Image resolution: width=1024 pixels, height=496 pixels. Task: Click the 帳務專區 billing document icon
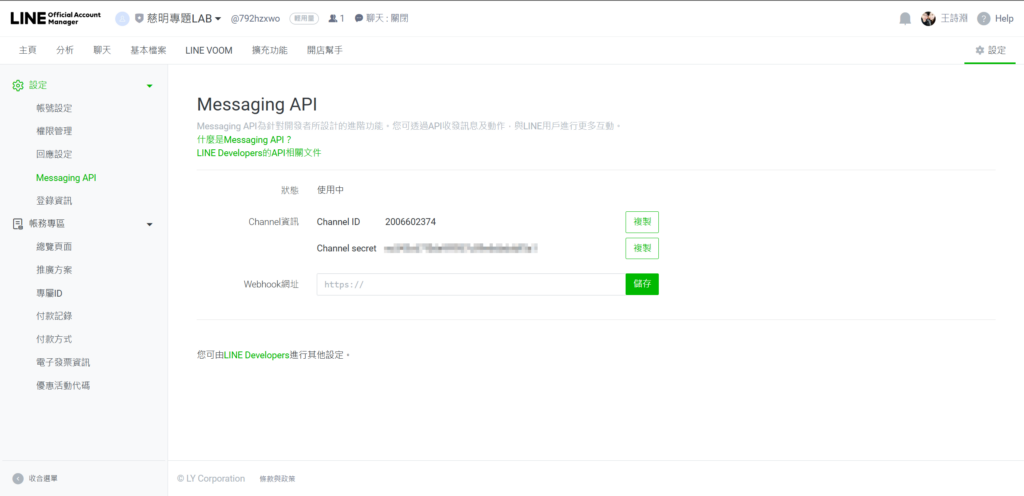(x=18, y=224)
